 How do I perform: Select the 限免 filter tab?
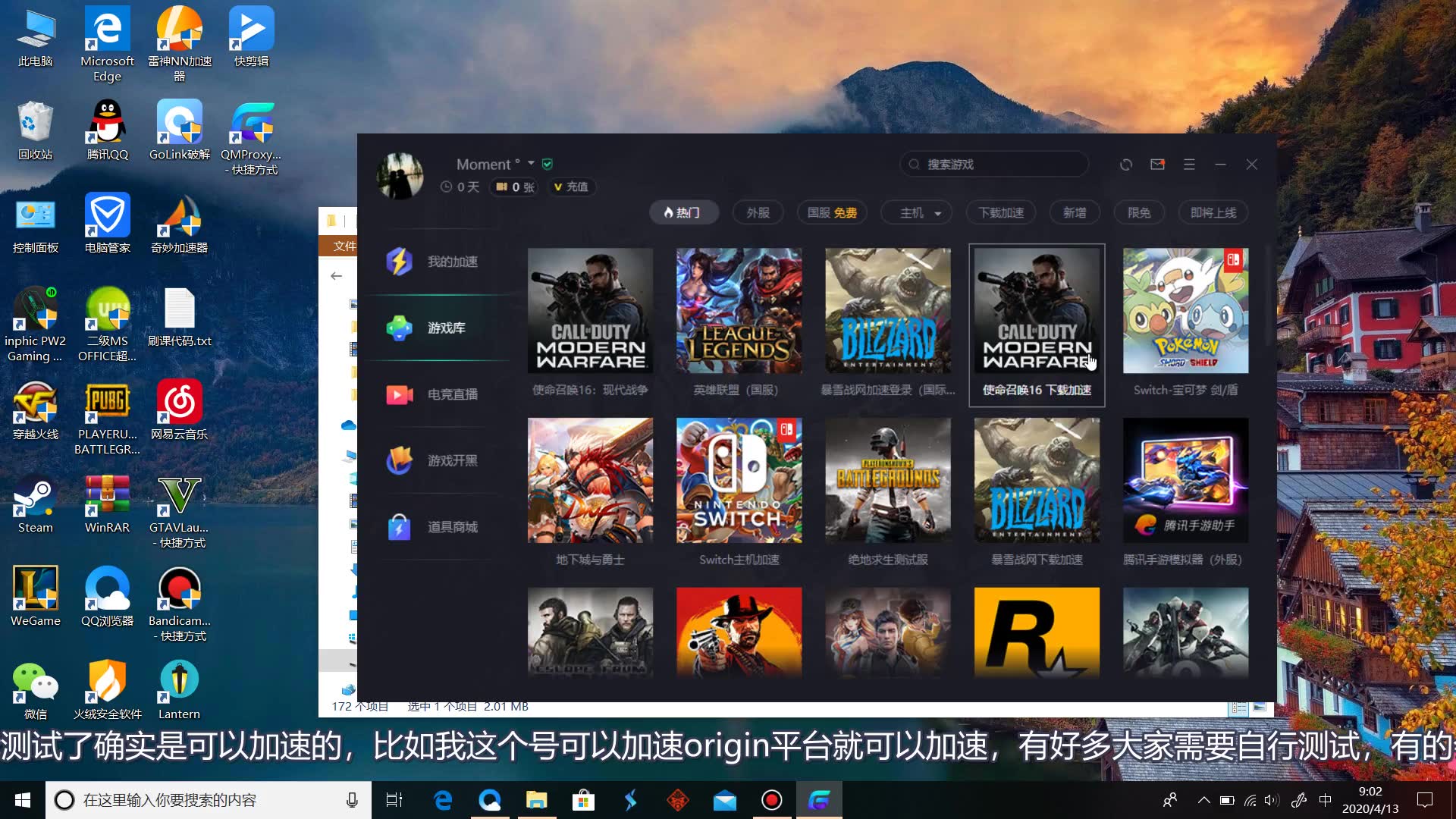(x=1139, y=212)
